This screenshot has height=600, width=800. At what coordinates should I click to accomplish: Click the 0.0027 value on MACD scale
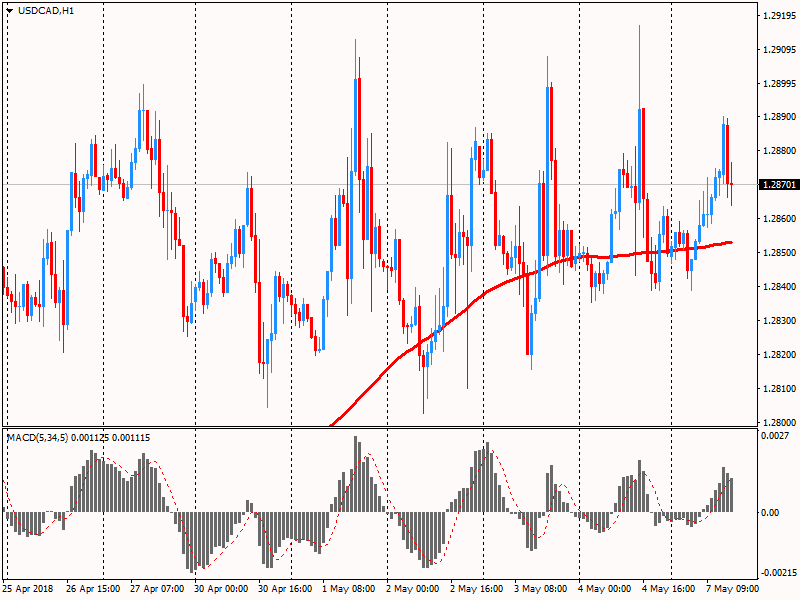(774, 437)
